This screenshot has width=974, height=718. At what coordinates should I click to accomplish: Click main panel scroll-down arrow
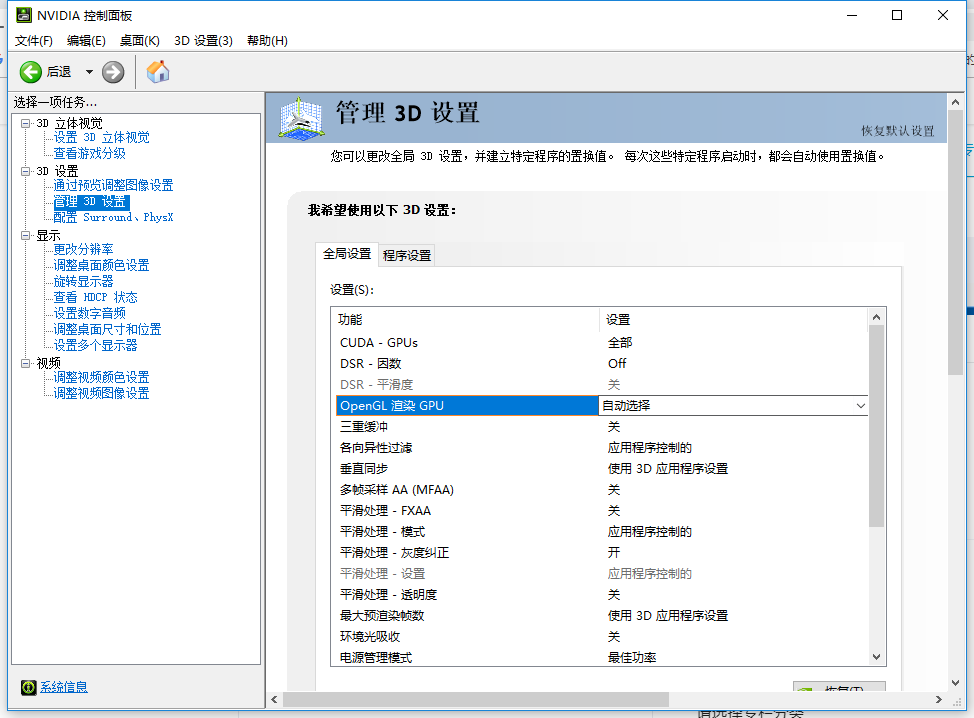coord(955,683)
